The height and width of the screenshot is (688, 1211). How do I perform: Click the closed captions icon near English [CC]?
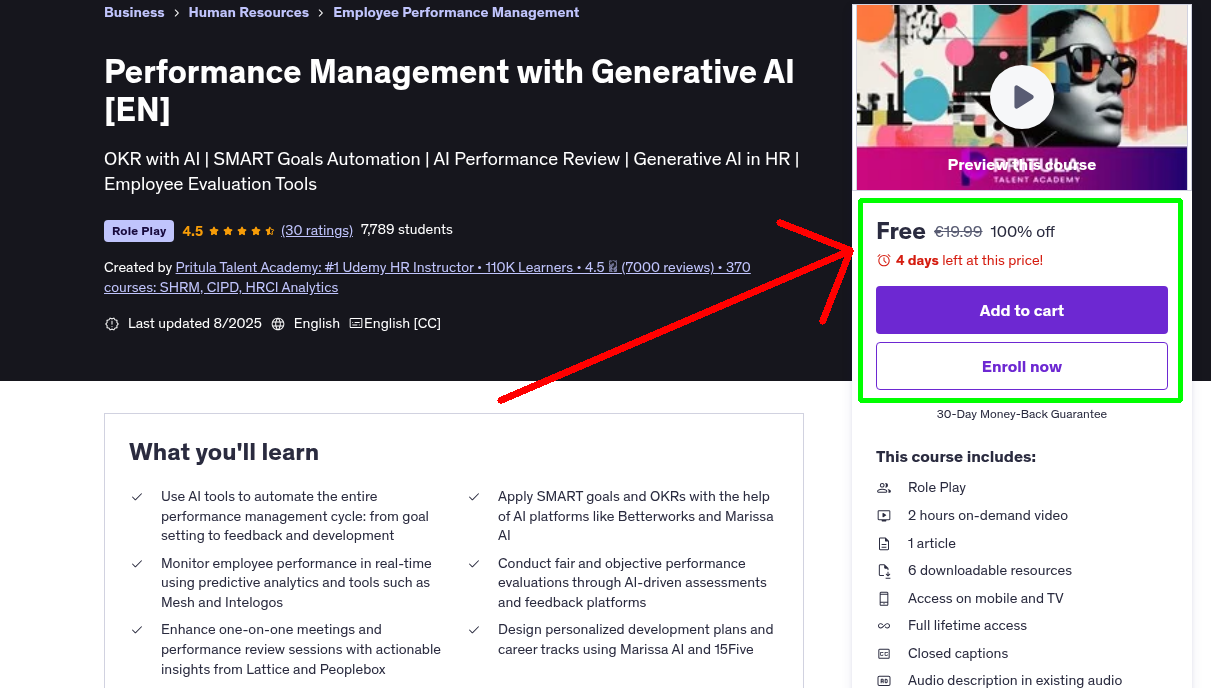tap(356, 324)
